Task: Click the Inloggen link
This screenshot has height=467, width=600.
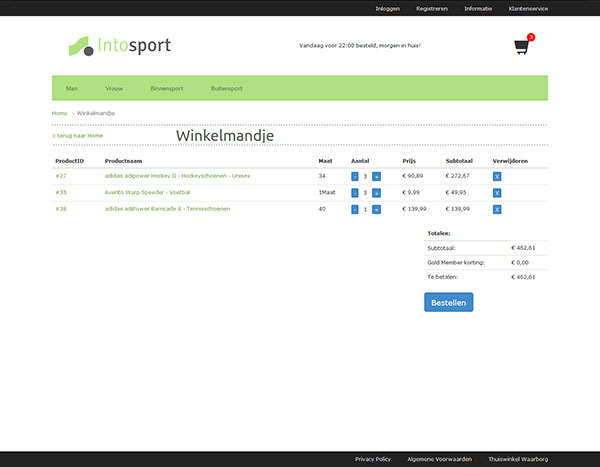Action: coord(387,8)
